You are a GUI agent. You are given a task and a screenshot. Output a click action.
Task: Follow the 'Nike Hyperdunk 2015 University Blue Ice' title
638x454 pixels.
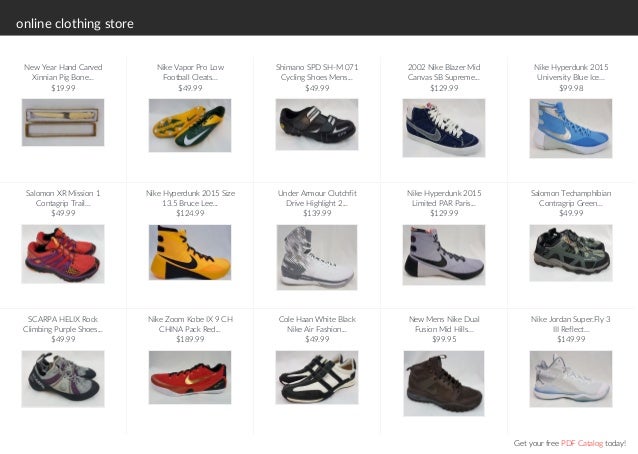(x=571, y=72)
